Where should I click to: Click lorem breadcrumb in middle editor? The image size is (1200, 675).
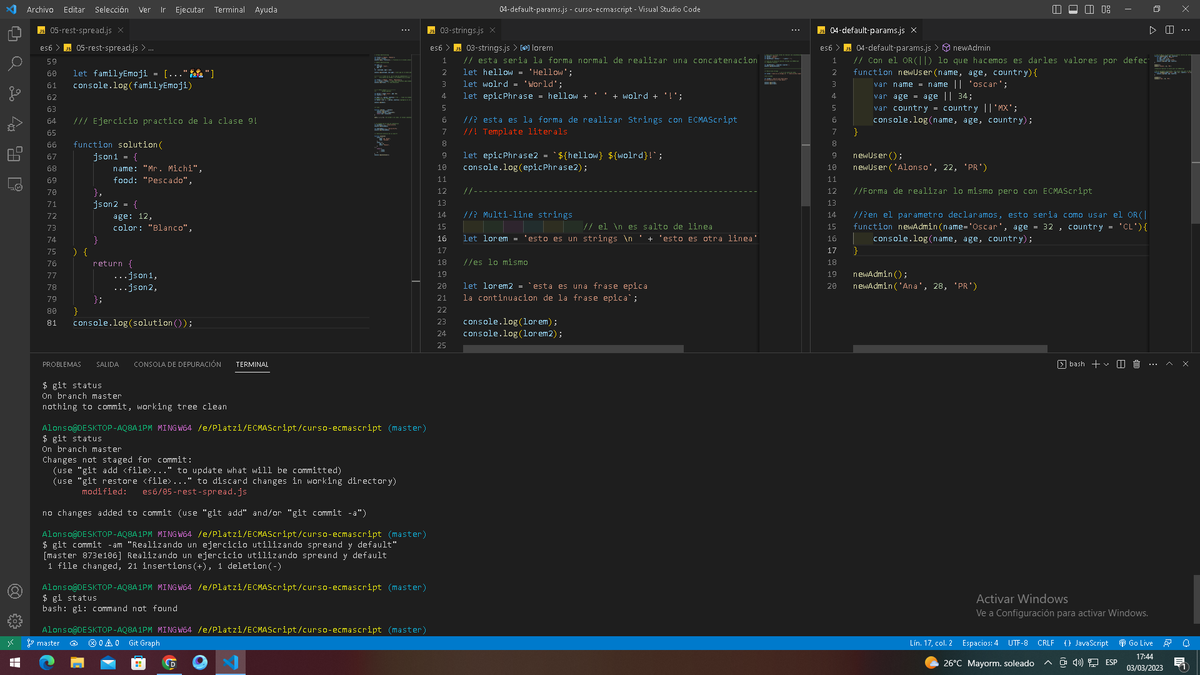tap(536, 47)
